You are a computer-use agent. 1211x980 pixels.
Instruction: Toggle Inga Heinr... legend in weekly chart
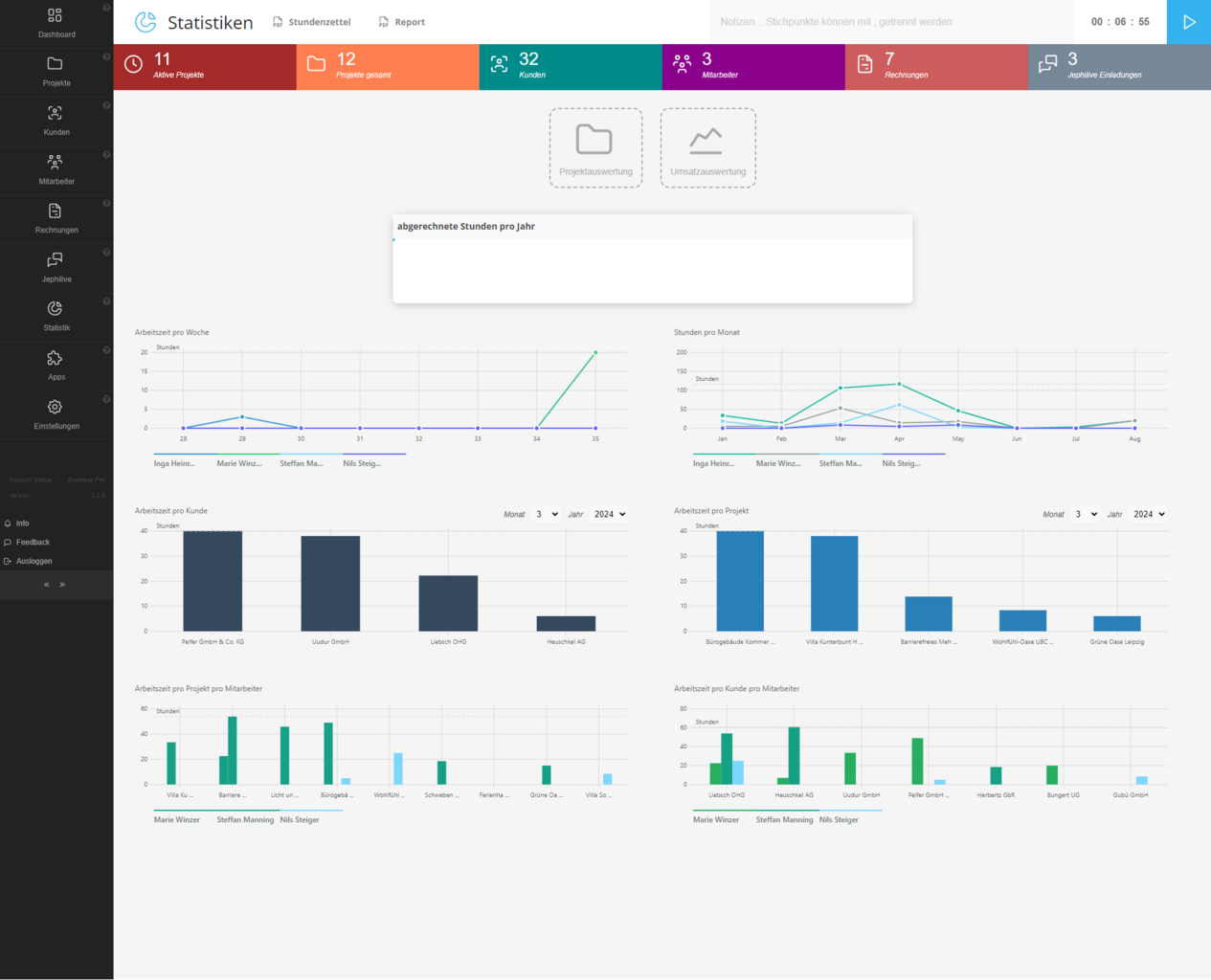pyautogui.click(x=174, y=463)
